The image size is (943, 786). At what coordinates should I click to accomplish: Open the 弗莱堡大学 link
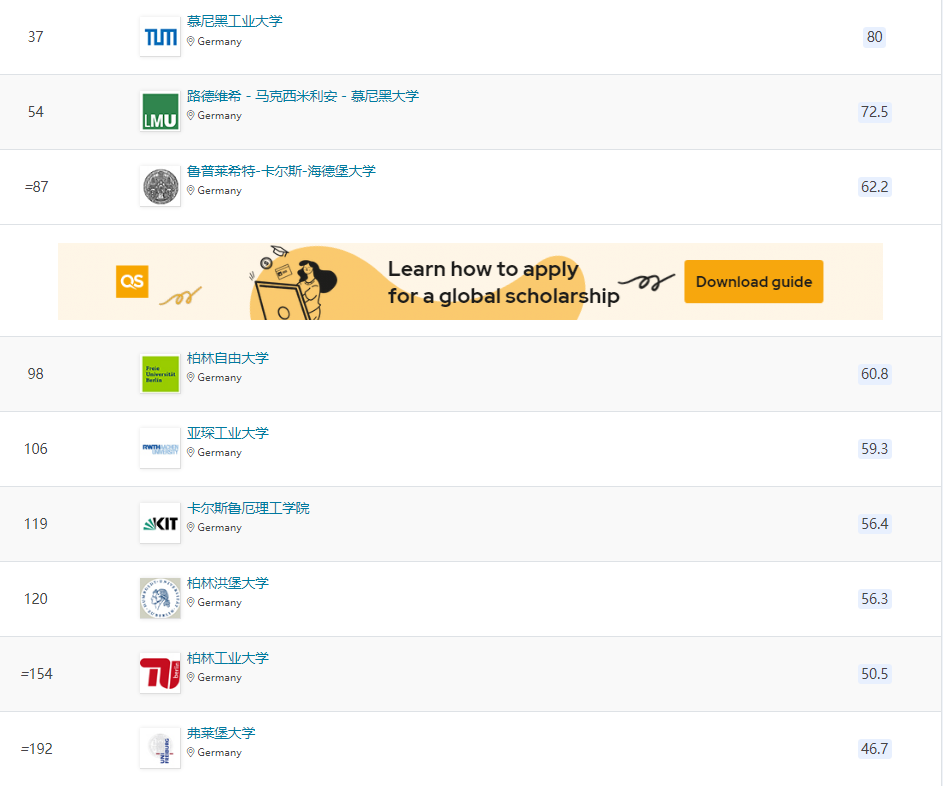coord(221,733)
